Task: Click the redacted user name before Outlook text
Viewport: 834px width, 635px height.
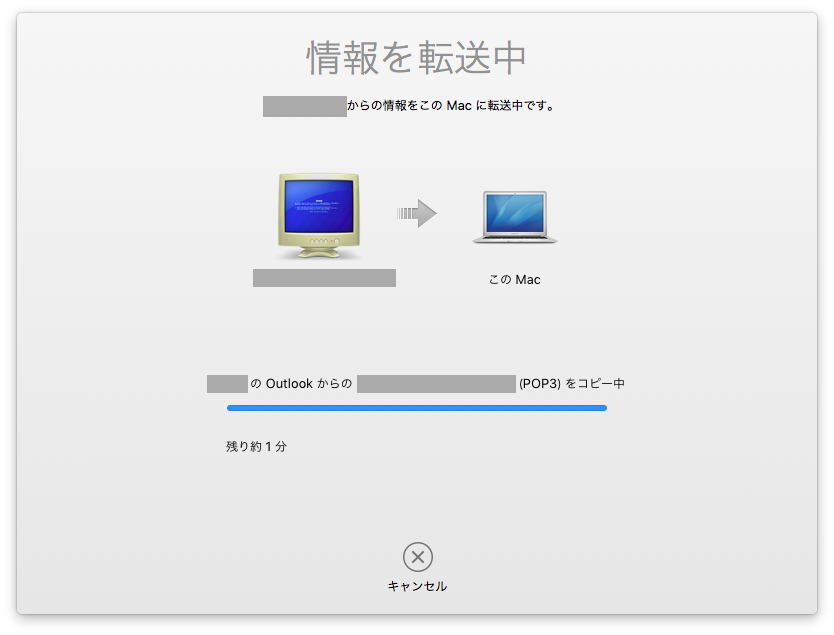Action: click(227, 384)
